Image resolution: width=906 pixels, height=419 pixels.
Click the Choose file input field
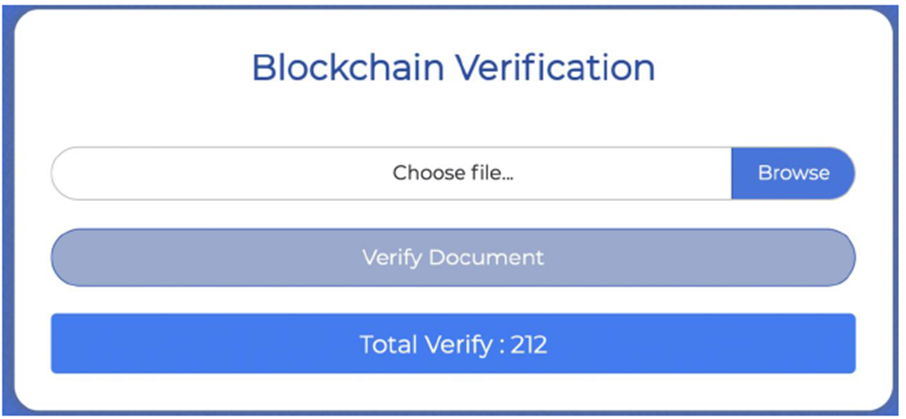(392, 173)
